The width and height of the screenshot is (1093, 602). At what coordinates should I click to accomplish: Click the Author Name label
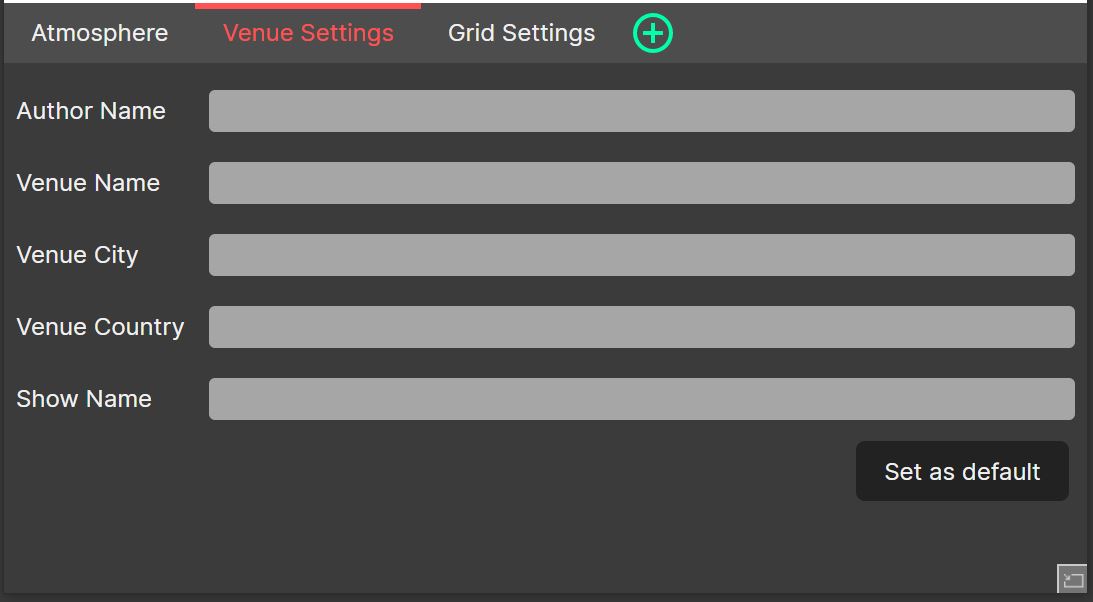(90, 111)
